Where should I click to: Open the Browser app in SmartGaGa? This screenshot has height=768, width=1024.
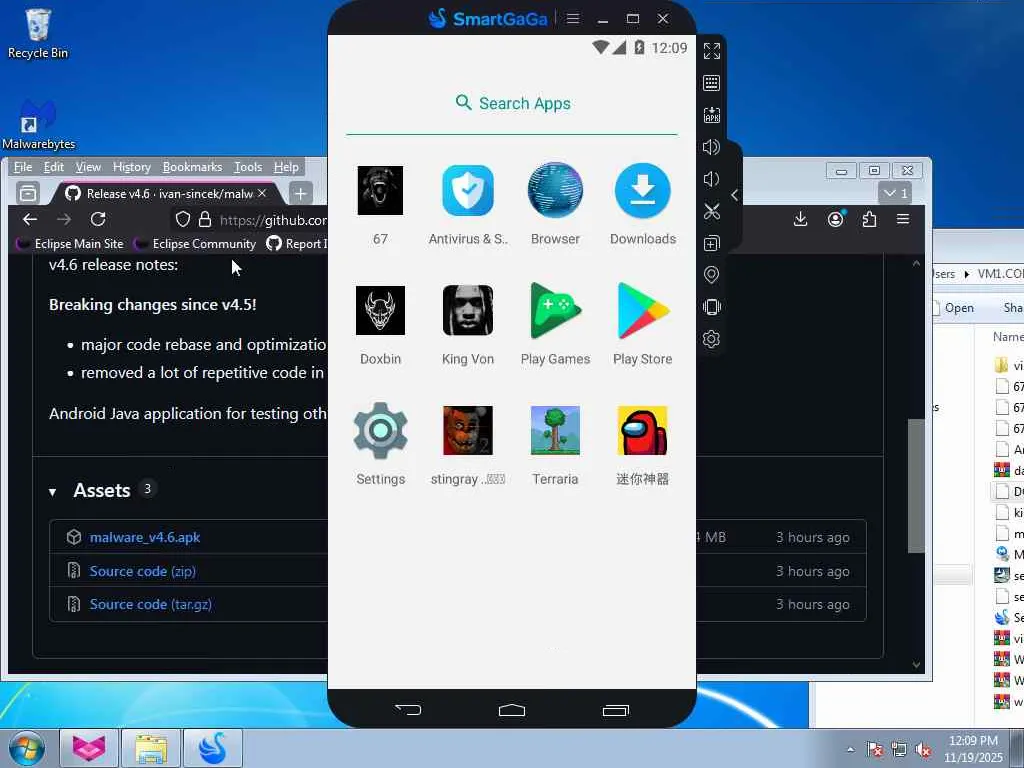point(555,191)
